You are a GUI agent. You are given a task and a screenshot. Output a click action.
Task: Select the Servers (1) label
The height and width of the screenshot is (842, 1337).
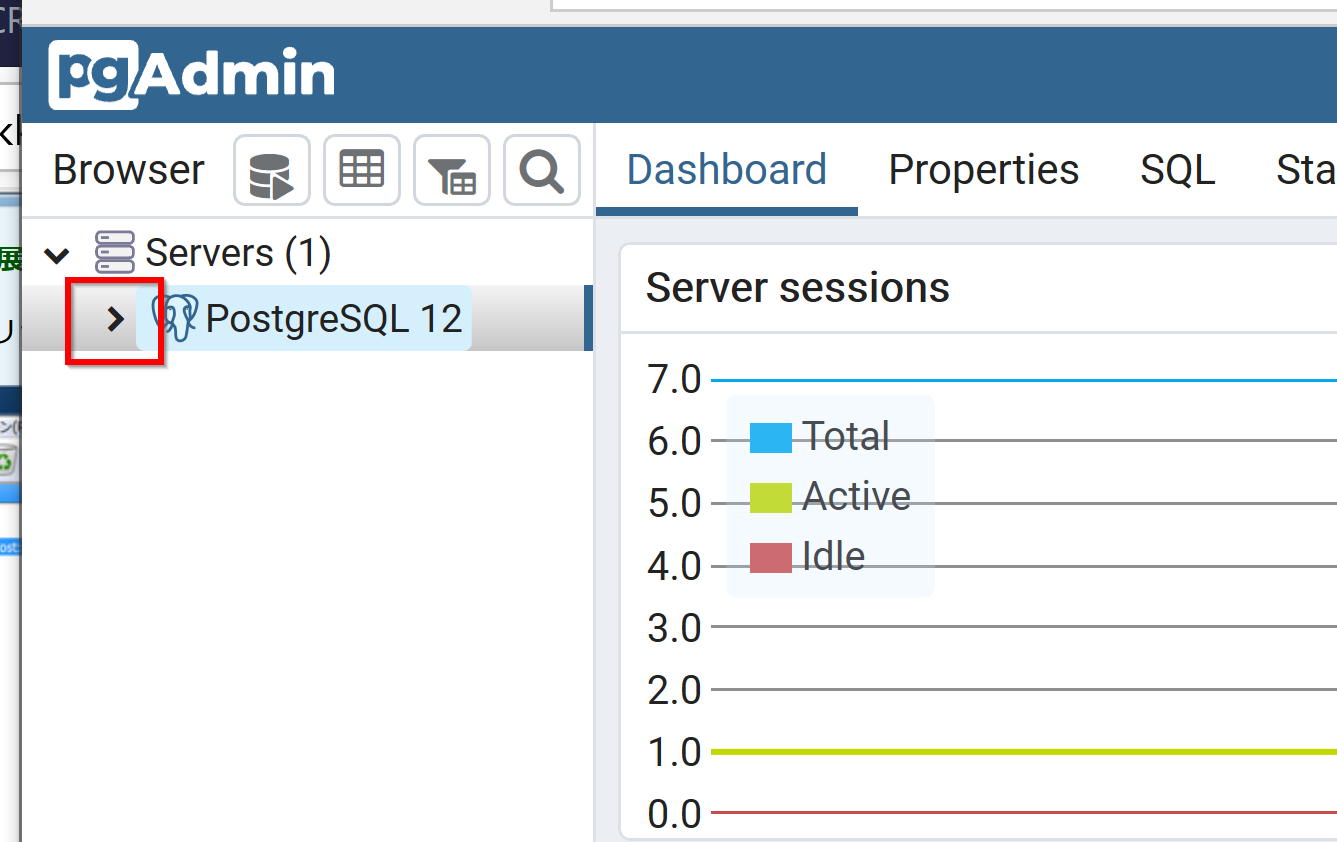click(x=238, y=253)
